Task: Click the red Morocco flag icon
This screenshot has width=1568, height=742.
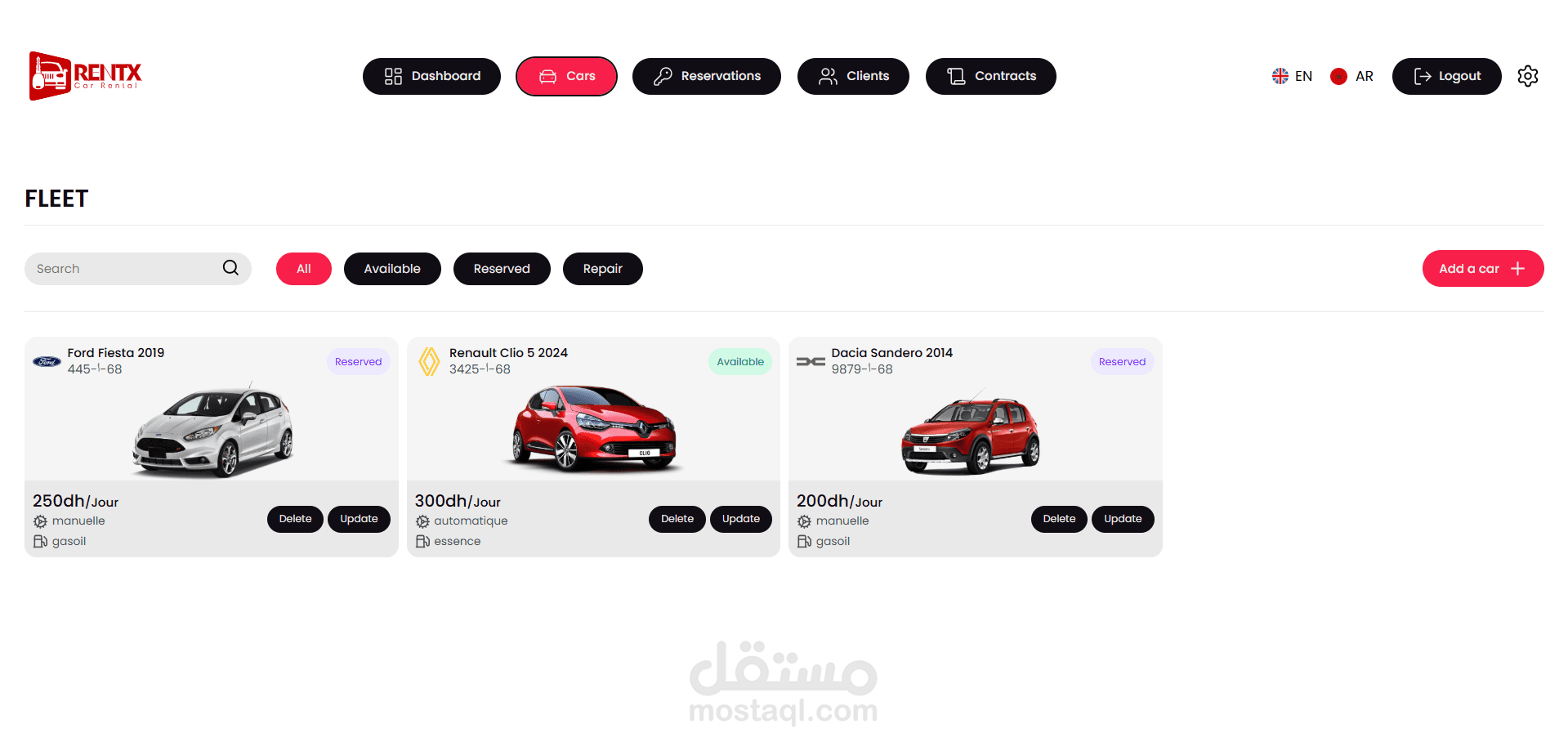Action: pos(1338,76)
